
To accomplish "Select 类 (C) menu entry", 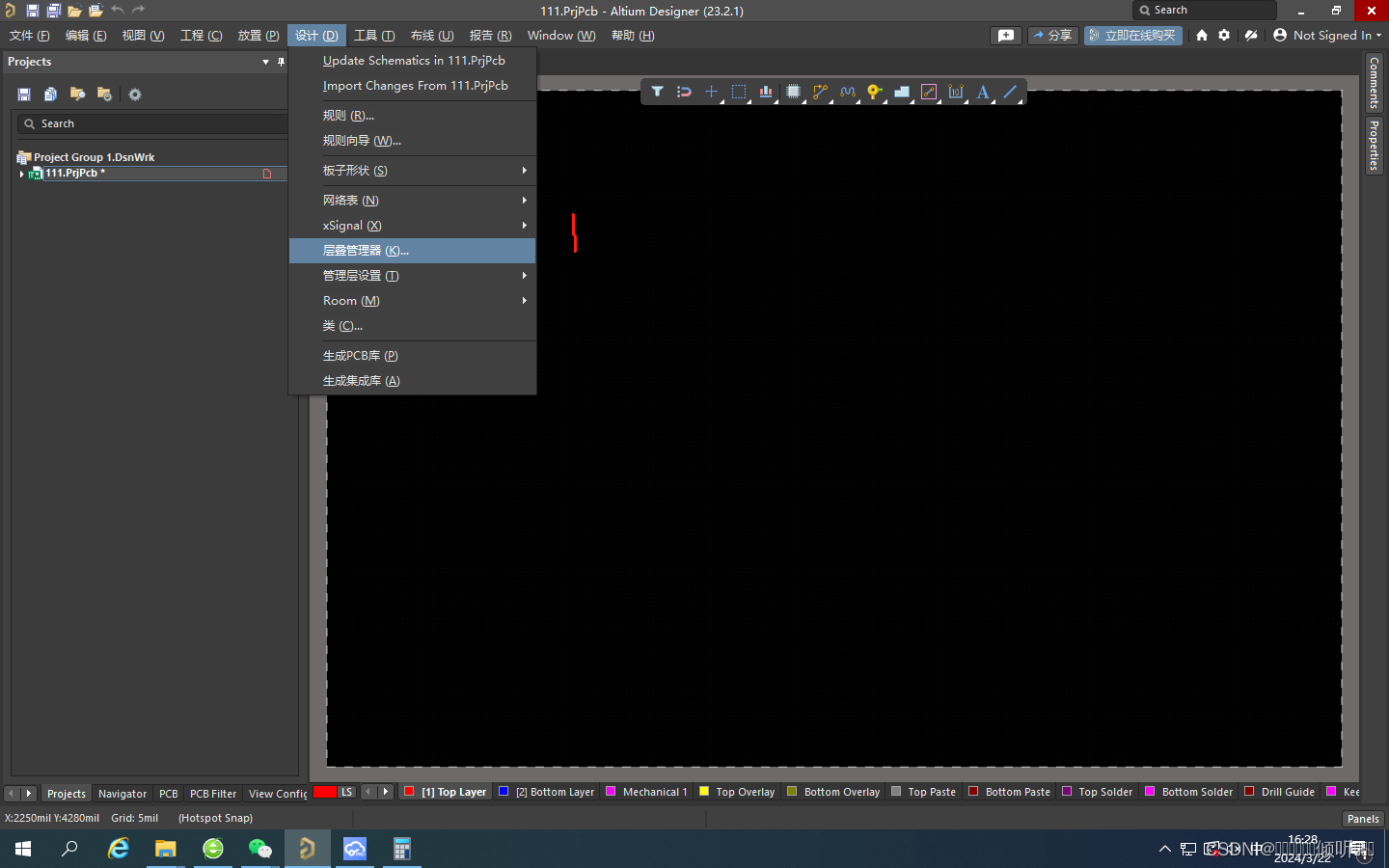I will [413, 326].
